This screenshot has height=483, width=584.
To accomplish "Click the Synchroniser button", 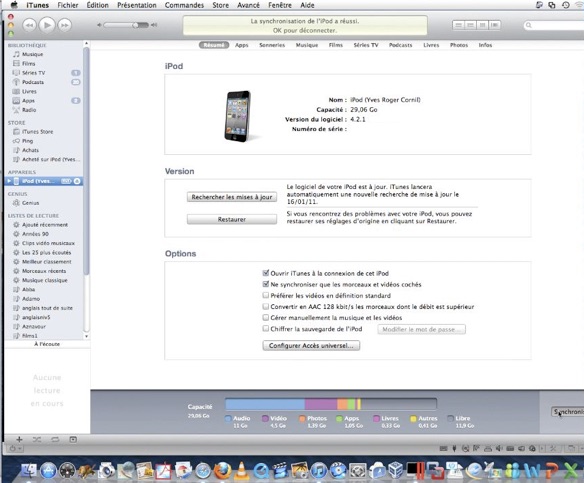I will 567,411.
